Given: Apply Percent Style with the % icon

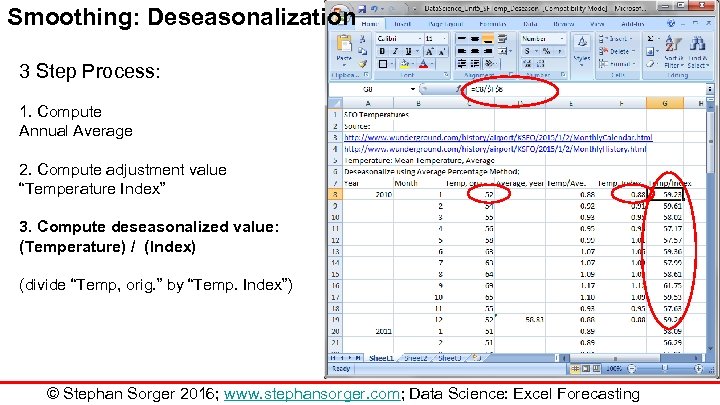Looking at the screenshot, I should (546, 51).
